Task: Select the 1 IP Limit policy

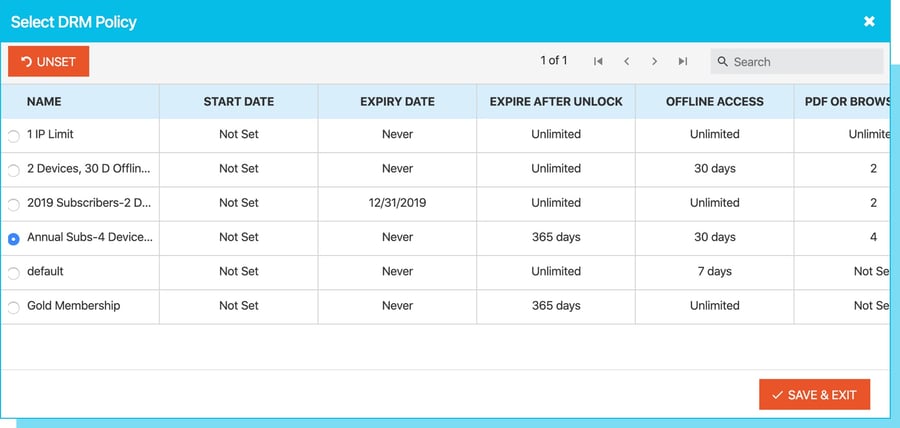Action: tap(13, 137)
